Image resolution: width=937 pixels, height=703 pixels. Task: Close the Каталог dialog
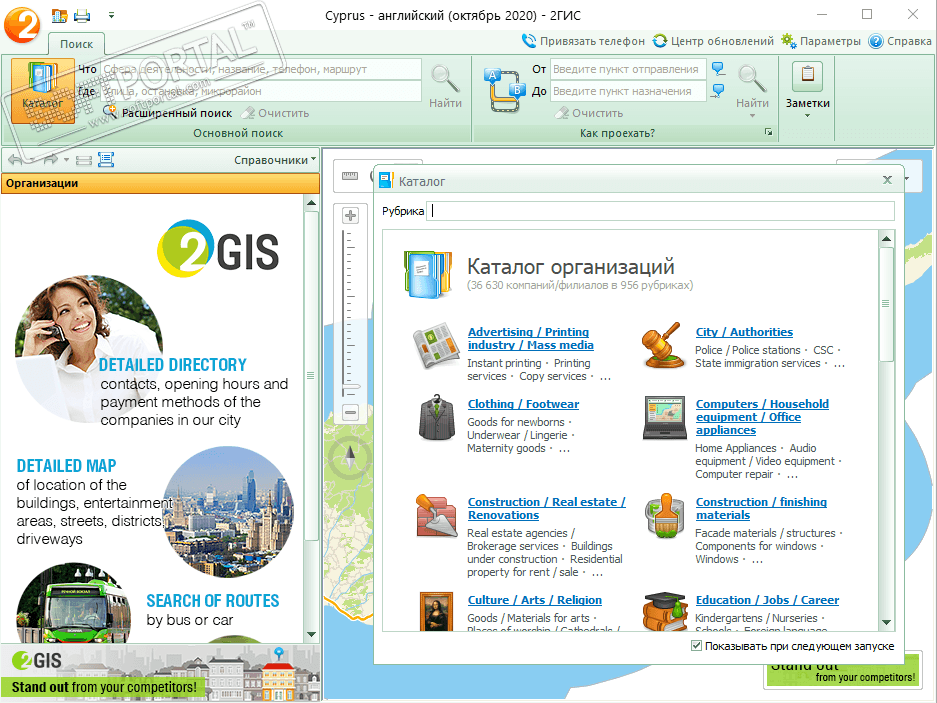887,180
